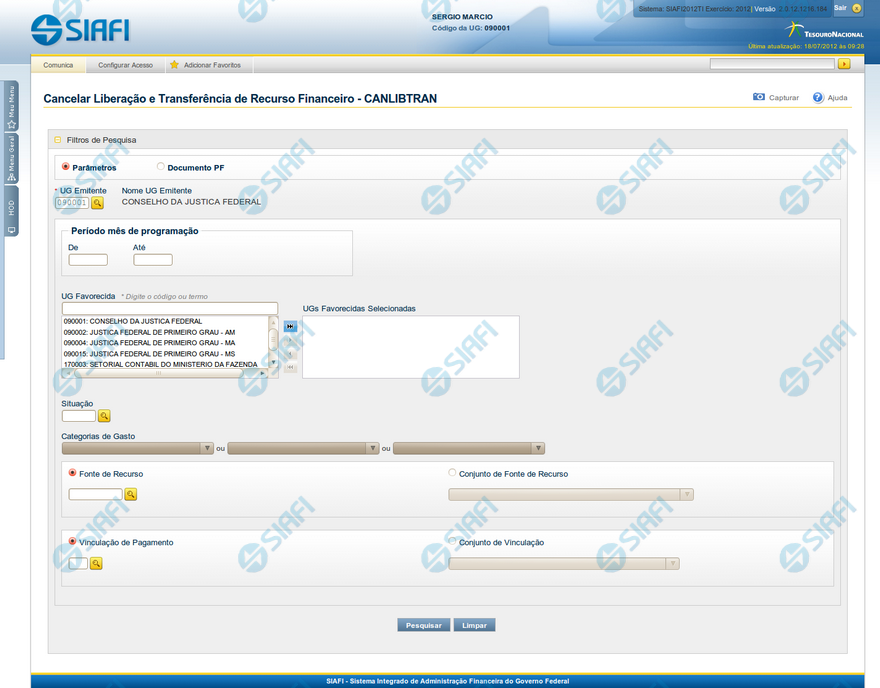Click the UG Emitente magnifier lookup icon
This screenshot has width=880, height=688.
(98, 203)
